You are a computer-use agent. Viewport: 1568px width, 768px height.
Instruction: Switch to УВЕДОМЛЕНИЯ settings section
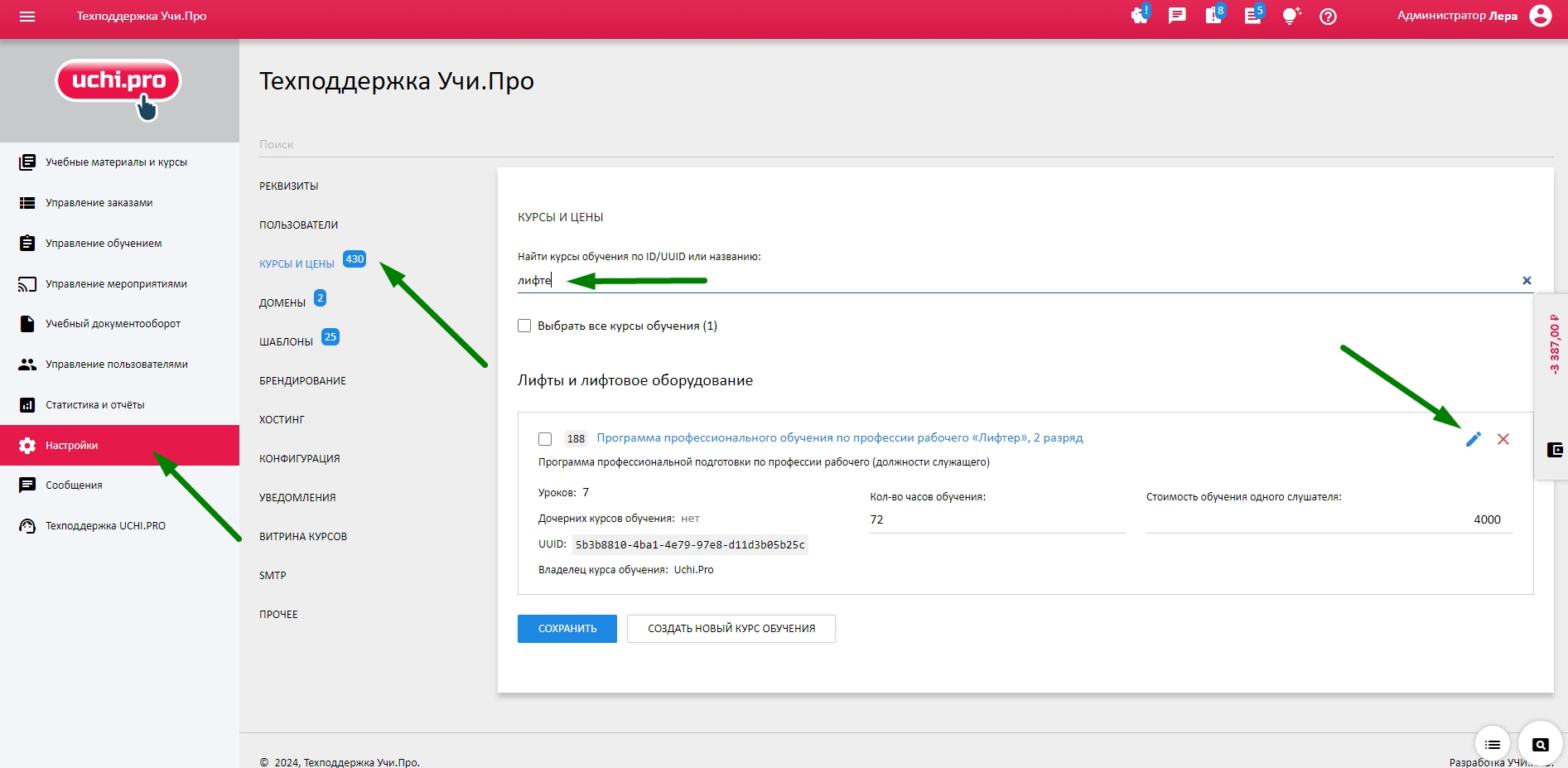pos(298,498)
